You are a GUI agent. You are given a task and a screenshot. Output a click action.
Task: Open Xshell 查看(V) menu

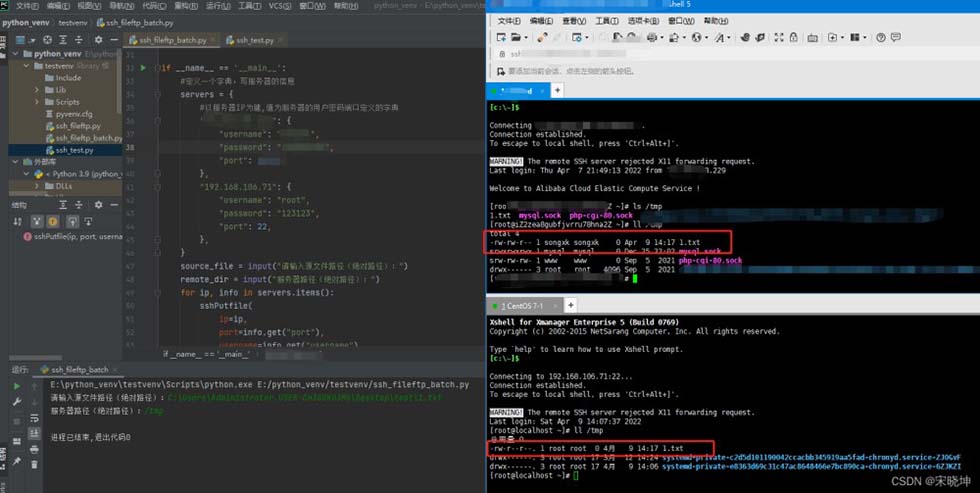point(574,21)
